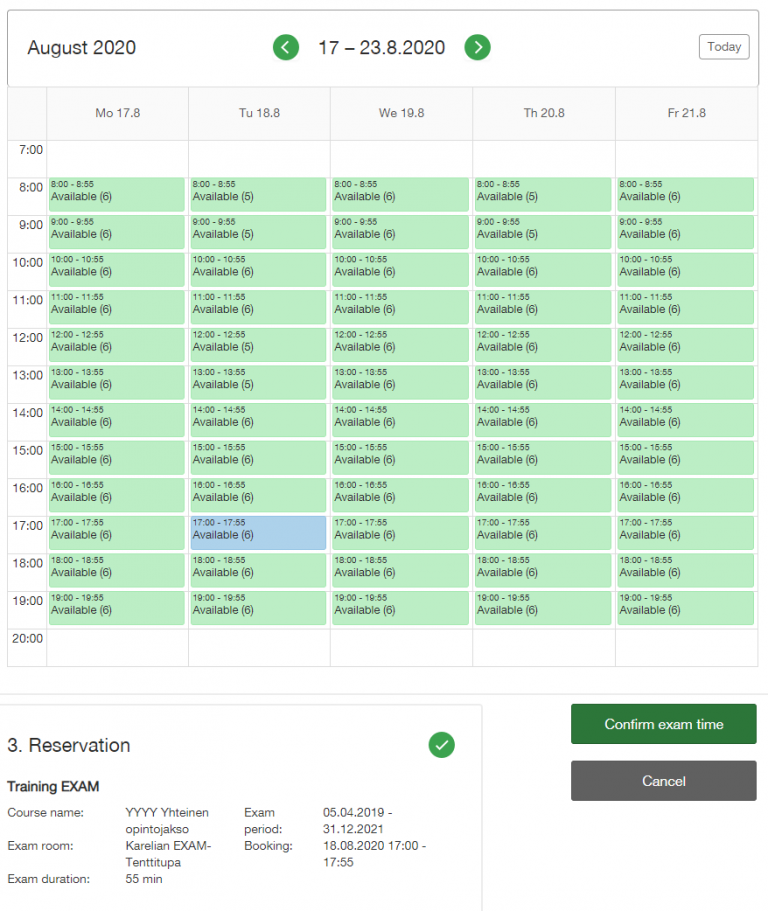Choose Monday 19:00 - 19:55 slot
Image resolution: width=768 pixels, height=911 pixels.
pos(116,607)
